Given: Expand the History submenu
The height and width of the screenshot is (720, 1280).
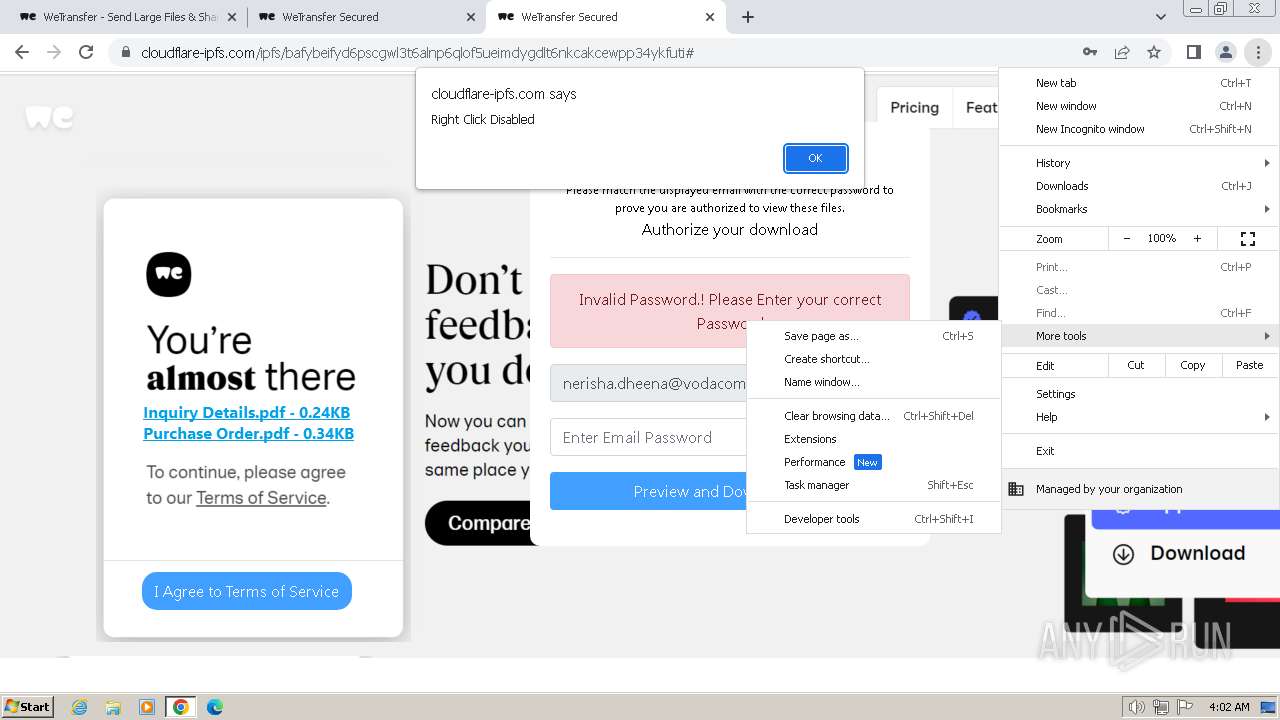Looking at the screenshot, I should pyautogui.click(x=1140, y=163).
